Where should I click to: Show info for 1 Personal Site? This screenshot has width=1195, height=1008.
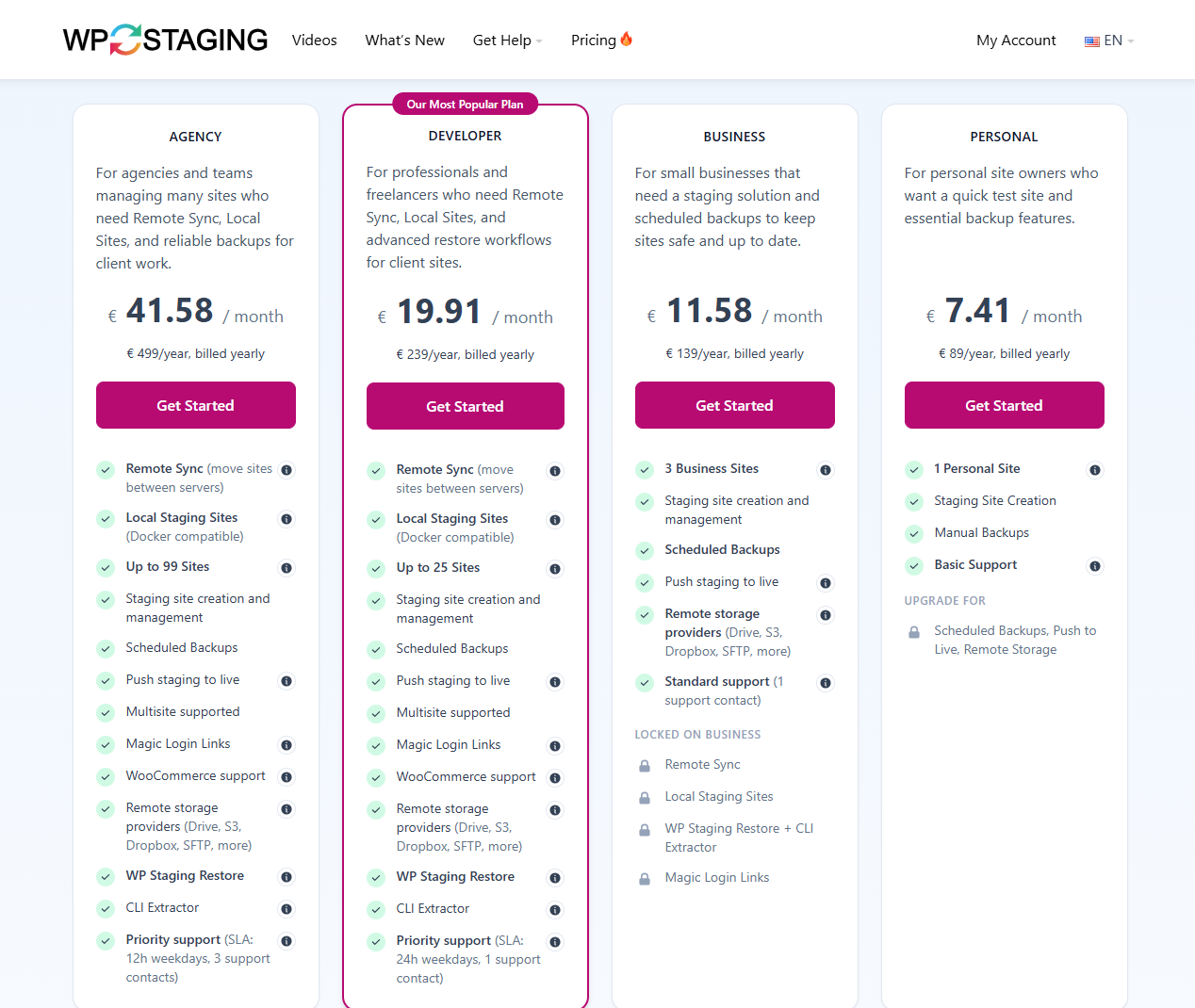pyautogui.click(x=1095, y=470)
